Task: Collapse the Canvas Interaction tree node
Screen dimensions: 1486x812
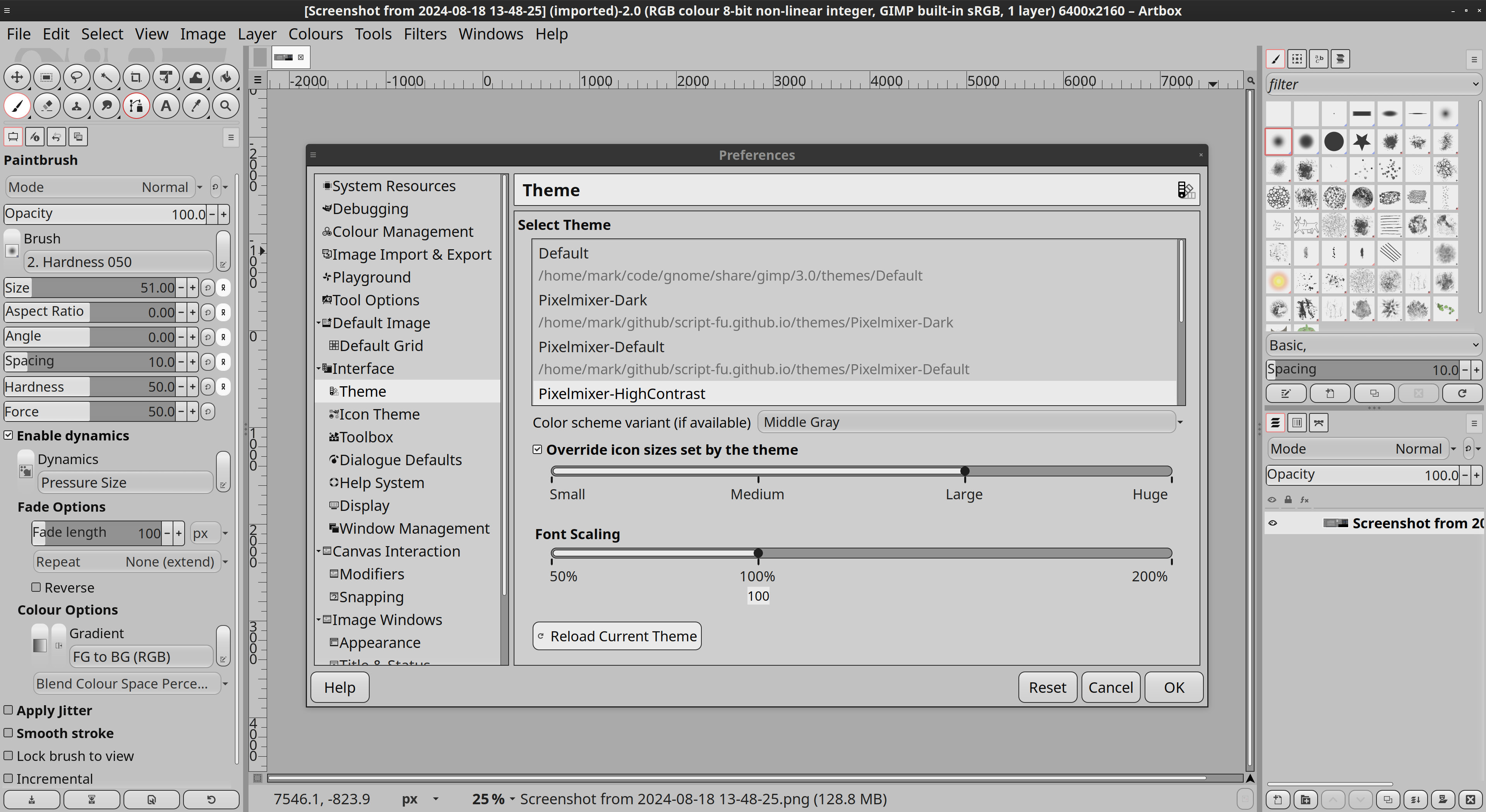Action: 319,551
